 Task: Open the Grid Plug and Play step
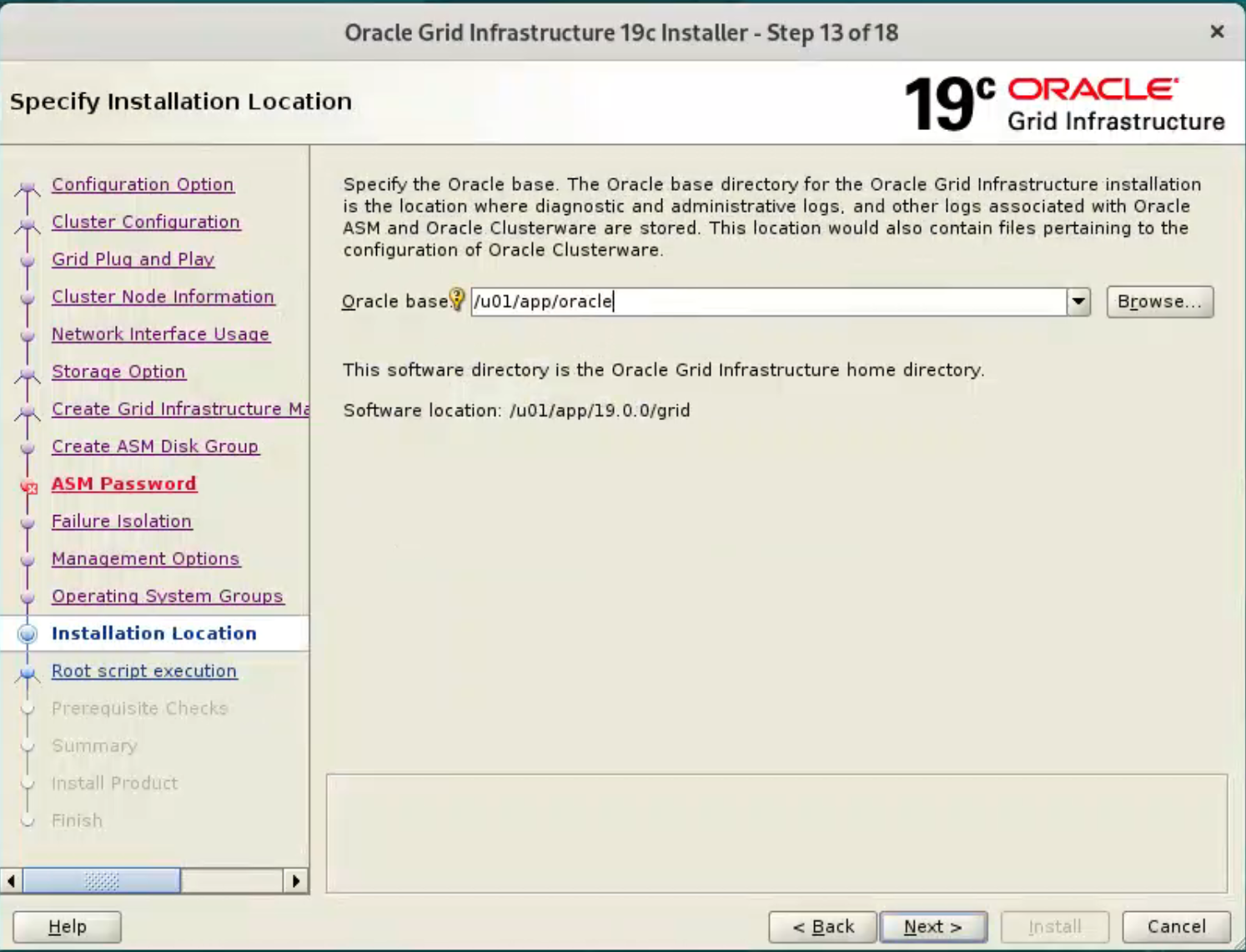133,259
